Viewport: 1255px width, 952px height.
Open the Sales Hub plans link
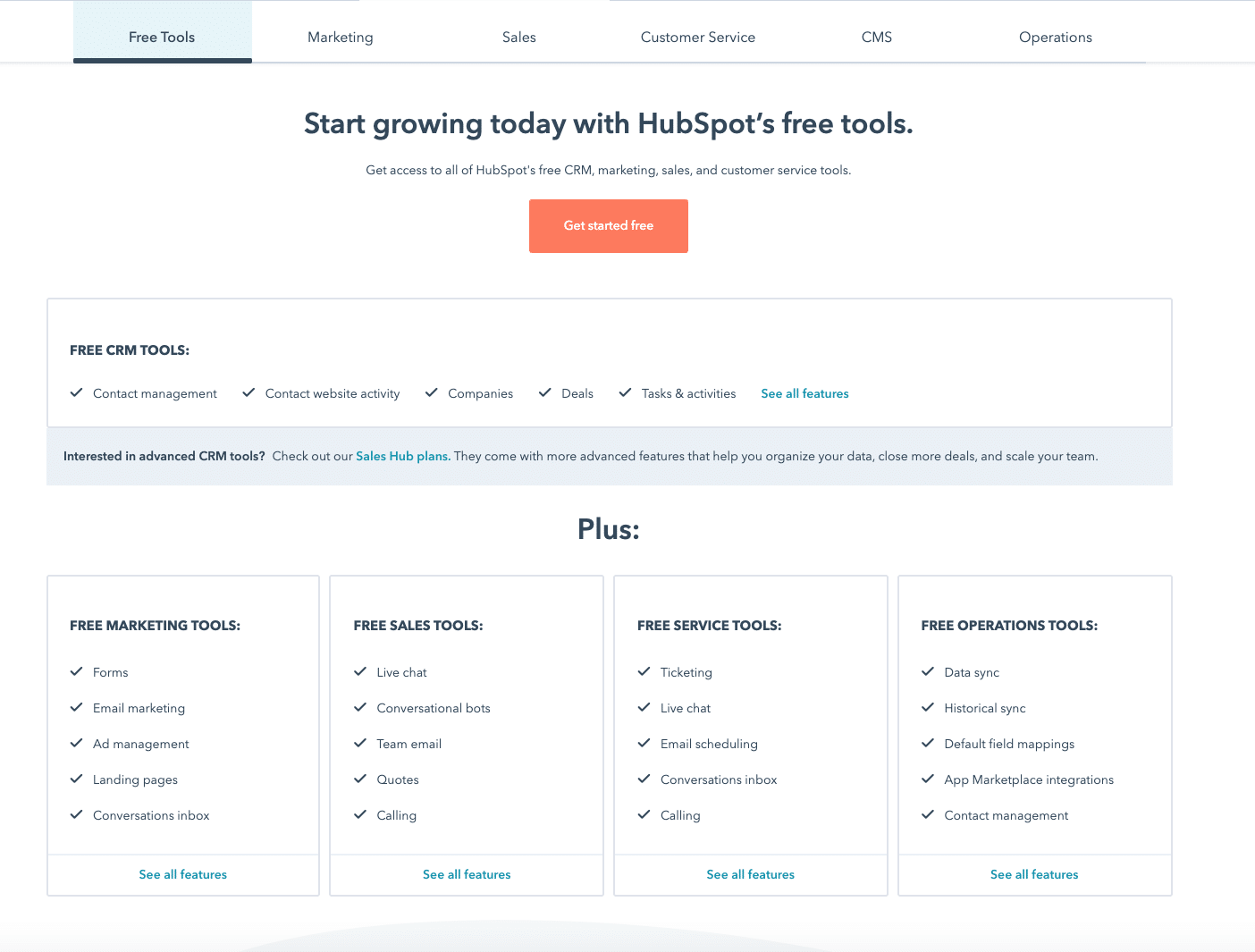tap(402, 456)
